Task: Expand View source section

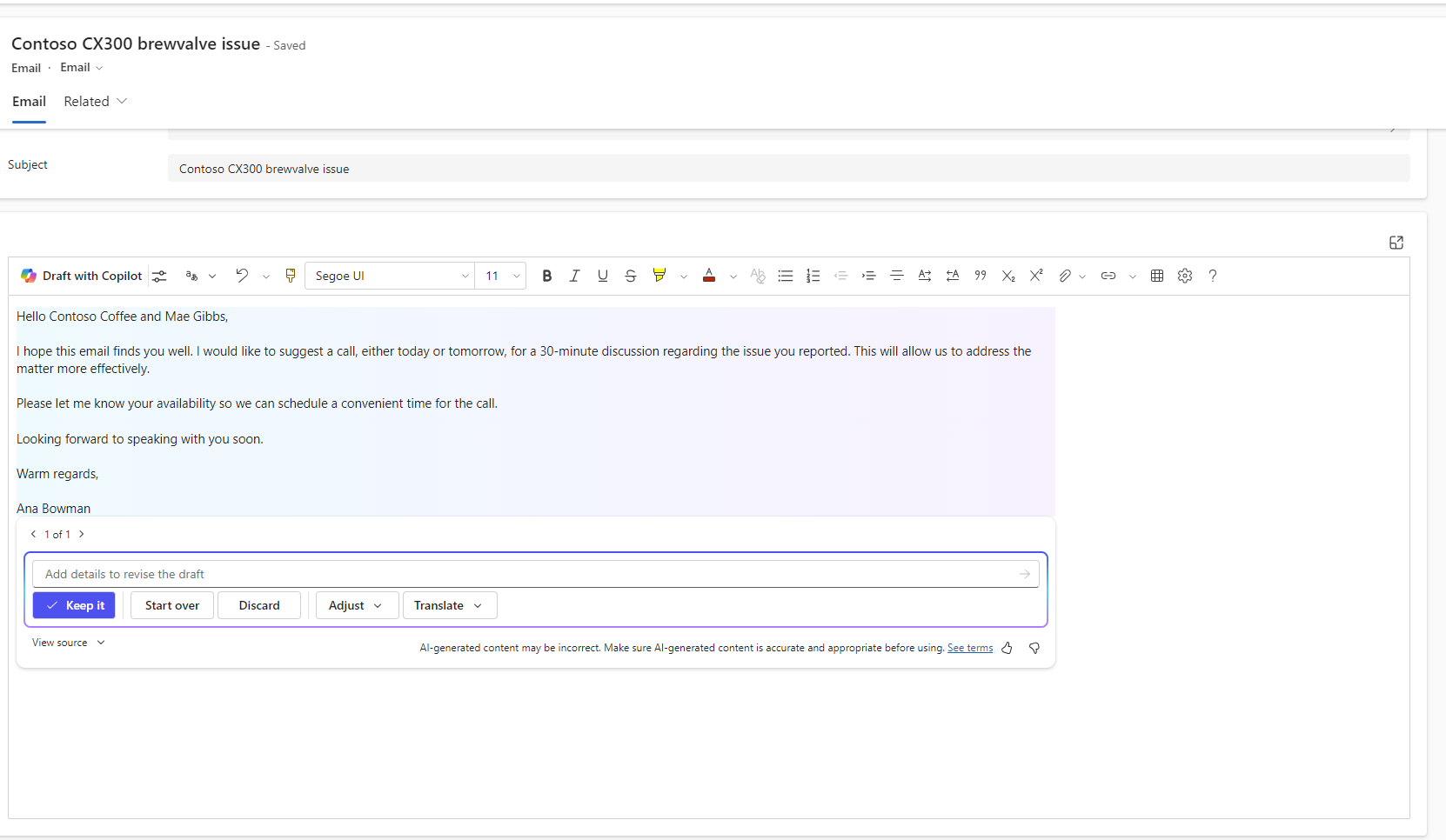Action: click(x=69, y=643)
